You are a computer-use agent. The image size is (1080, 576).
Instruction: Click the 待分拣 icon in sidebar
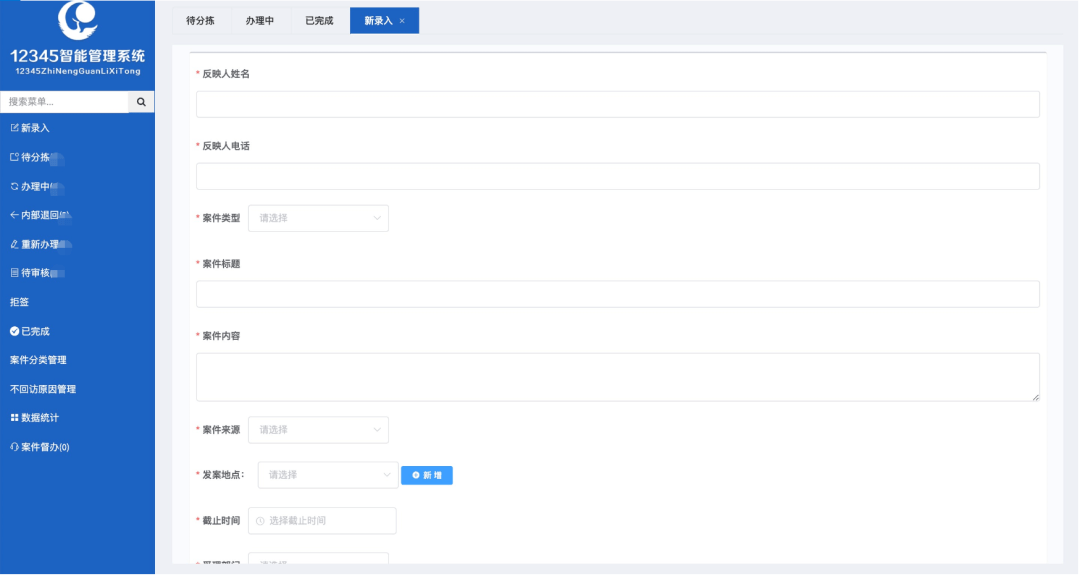(14, 157)
